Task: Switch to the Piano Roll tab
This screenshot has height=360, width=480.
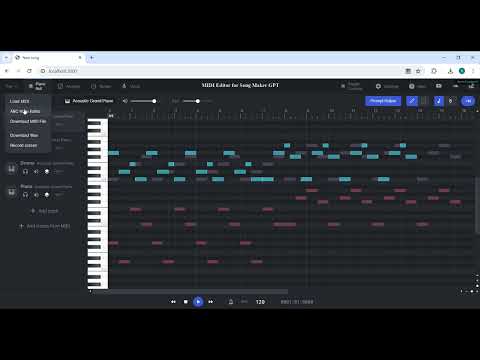Action: pos(37,86)
